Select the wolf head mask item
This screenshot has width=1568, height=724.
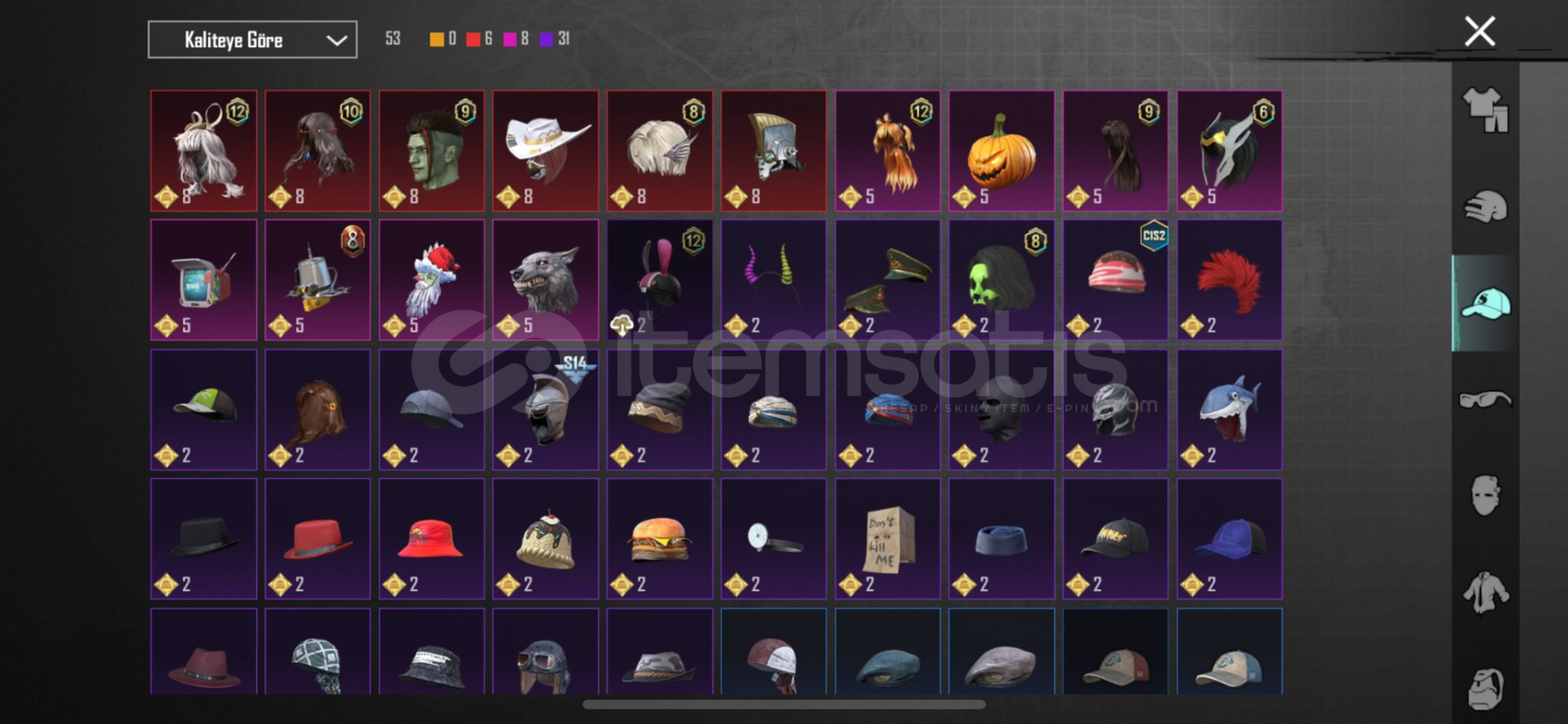click(546, 280)
